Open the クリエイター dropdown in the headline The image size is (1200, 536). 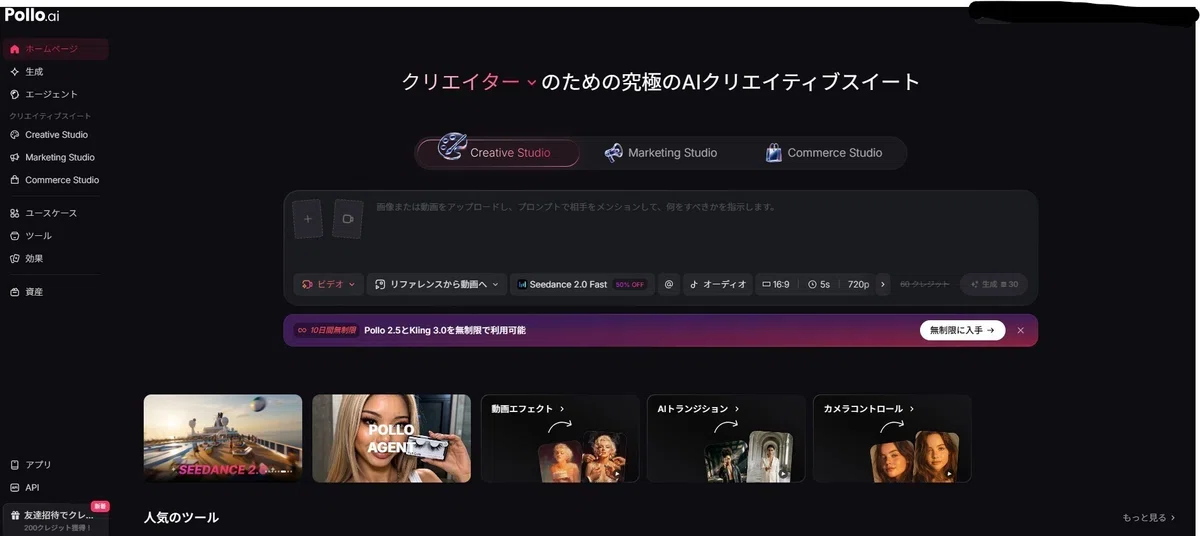point(470,83)
